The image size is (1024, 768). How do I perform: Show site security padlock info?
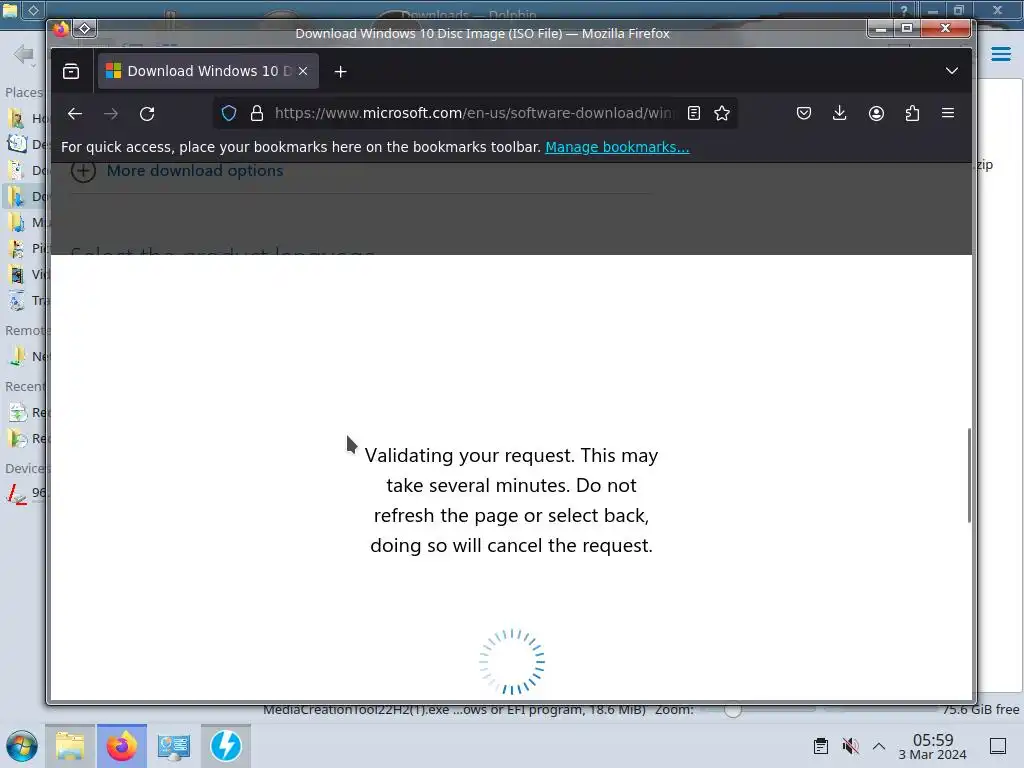(x=257, y=113)
